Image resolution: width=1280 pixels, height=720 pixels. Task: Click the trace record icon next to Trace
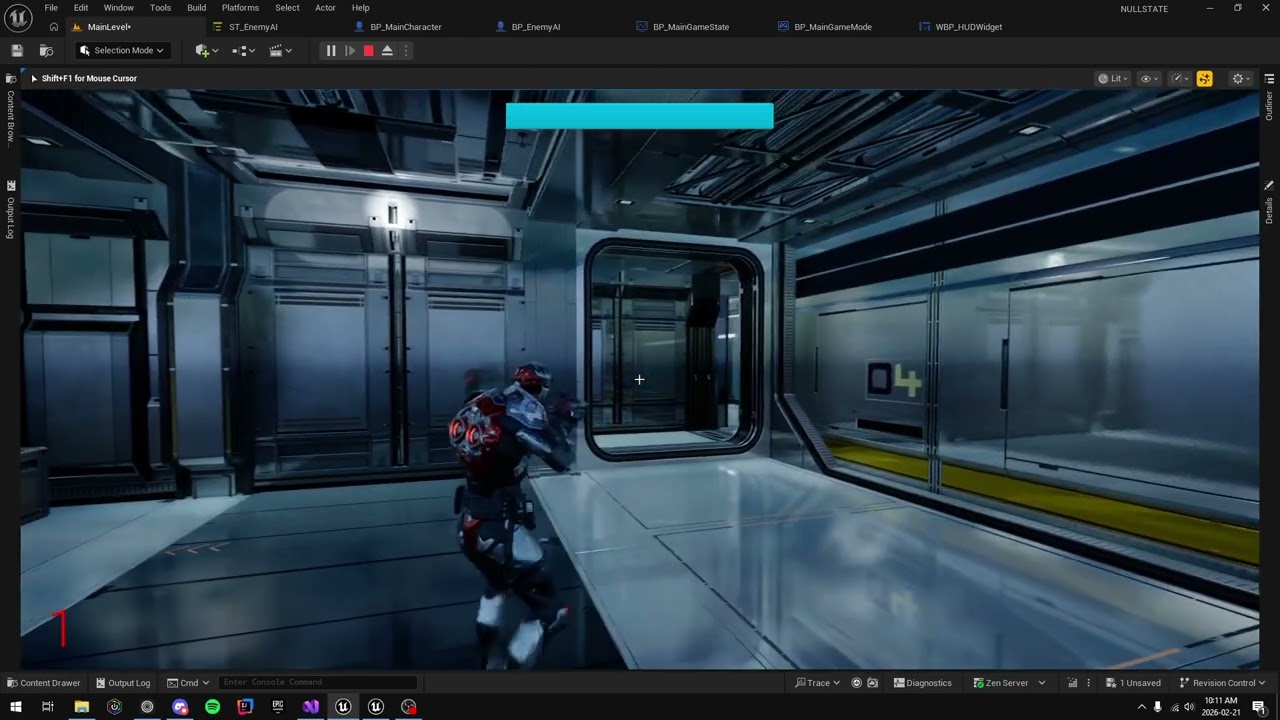point(856,683)
